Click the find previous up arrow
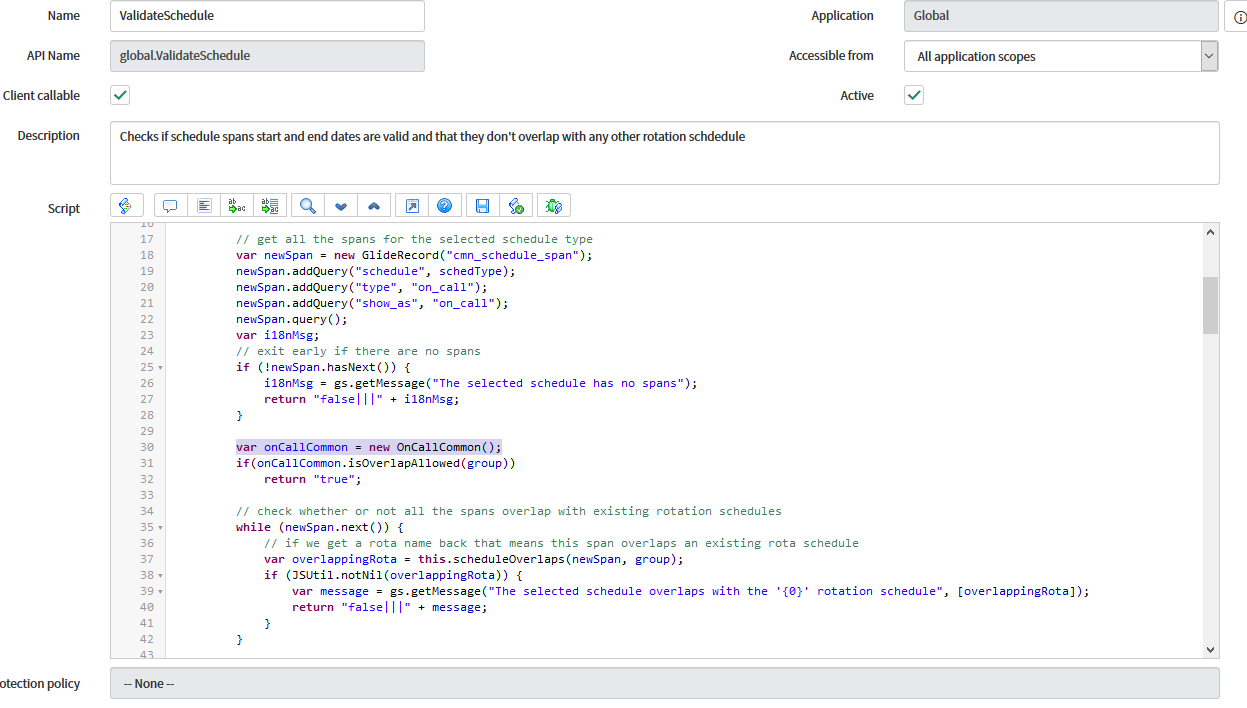The height and width of the screenshot is (708, 1247). [x=374, y=206]
